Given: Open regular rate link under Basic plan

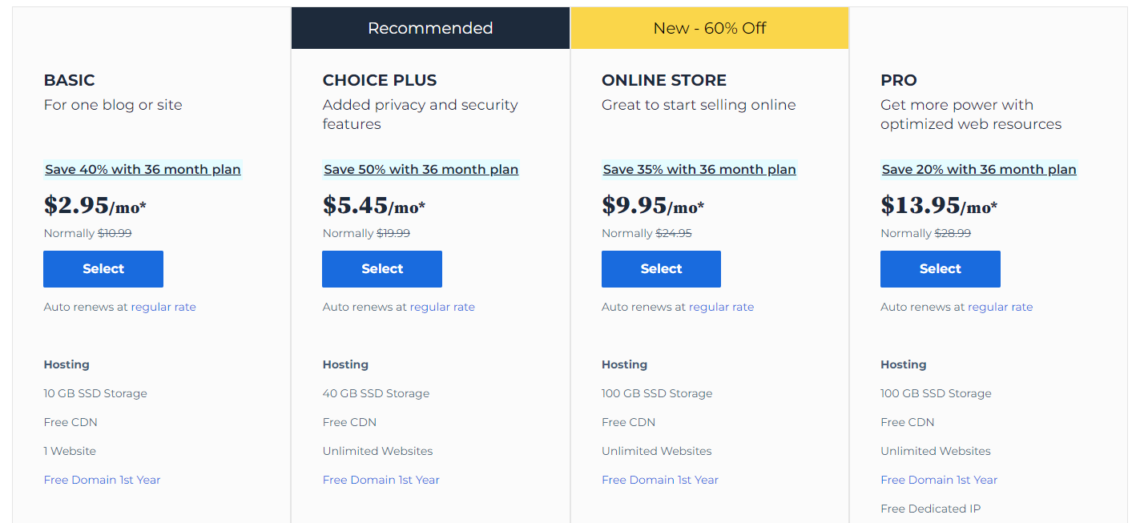Looking at the screenshot, I should tap(163, 307).
